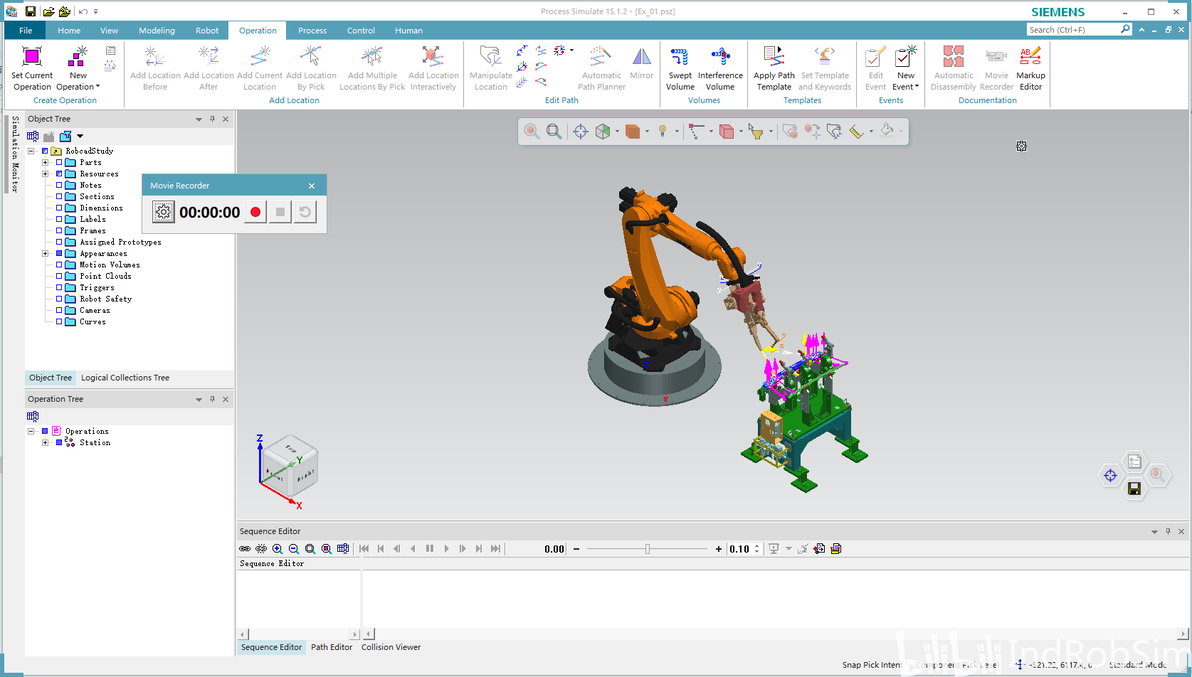Jump to simulation end
Viewport: 1192px width, 677px height.
click(496, 549)
